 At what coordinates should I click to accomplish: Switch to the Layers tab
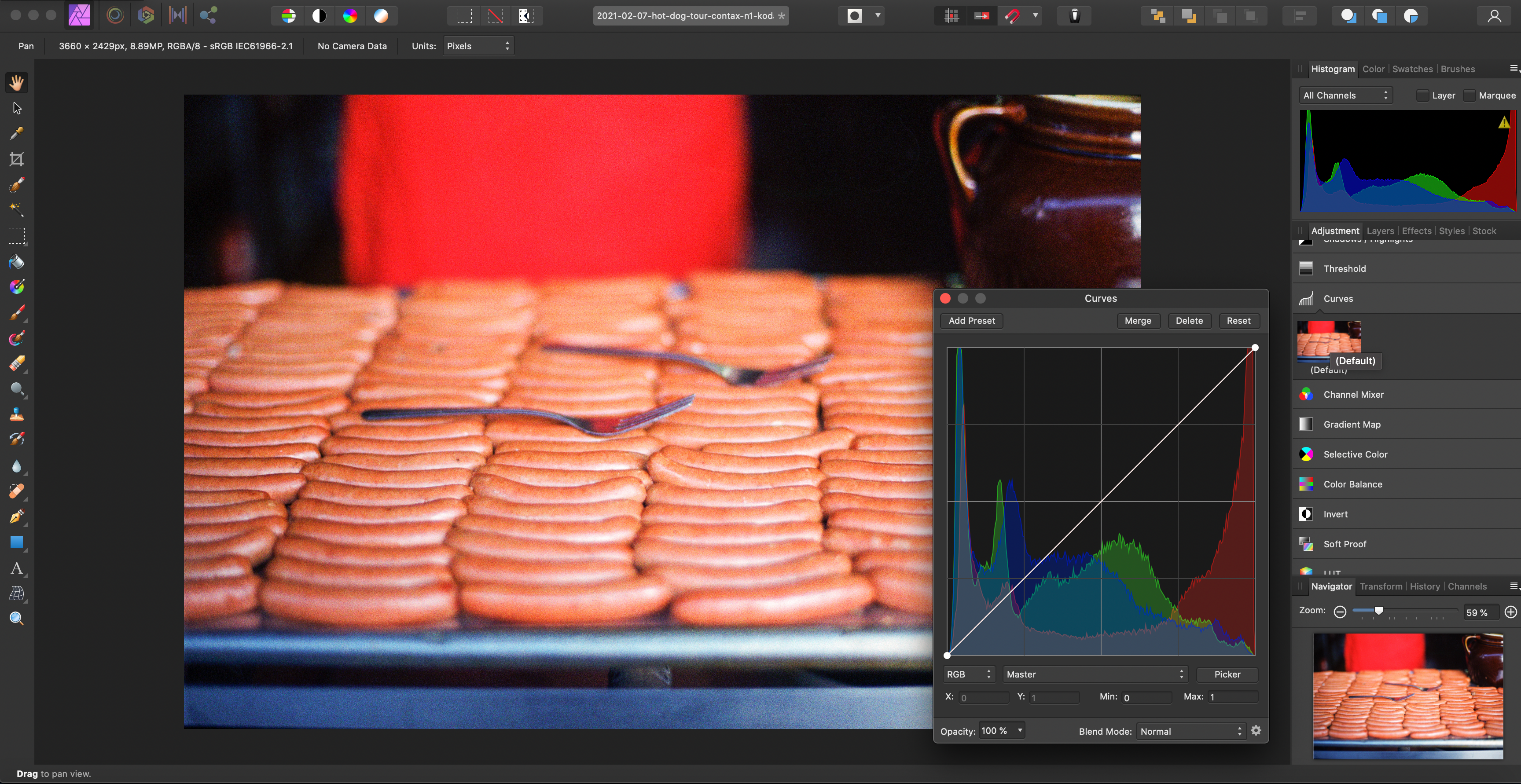click(1380, 231)
